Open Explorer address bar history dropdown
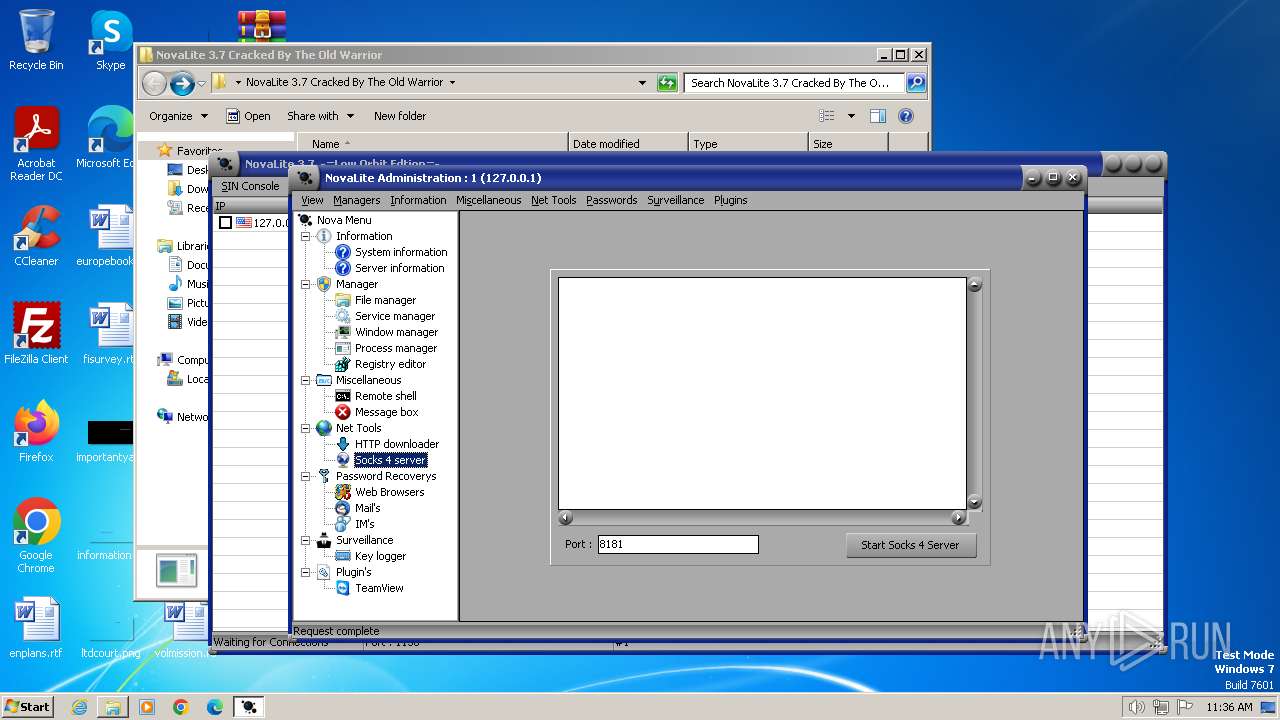The image size is (1280, 720). (642, 83)
